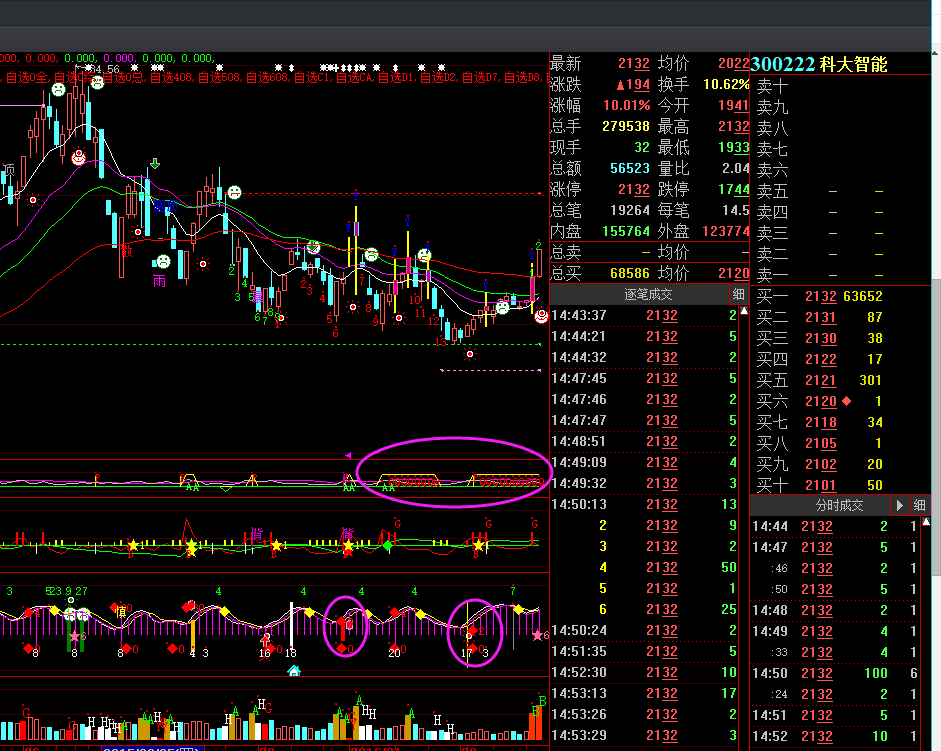
Task: Click the 今开 value 1941
Action: click(733, 106)
